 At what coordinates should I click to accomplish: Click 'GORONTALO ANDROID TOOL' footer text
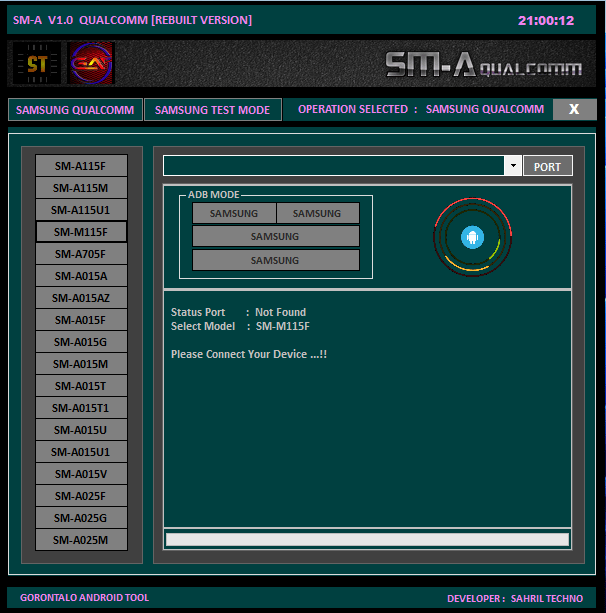pyautogui.click(x=84, y=598)
